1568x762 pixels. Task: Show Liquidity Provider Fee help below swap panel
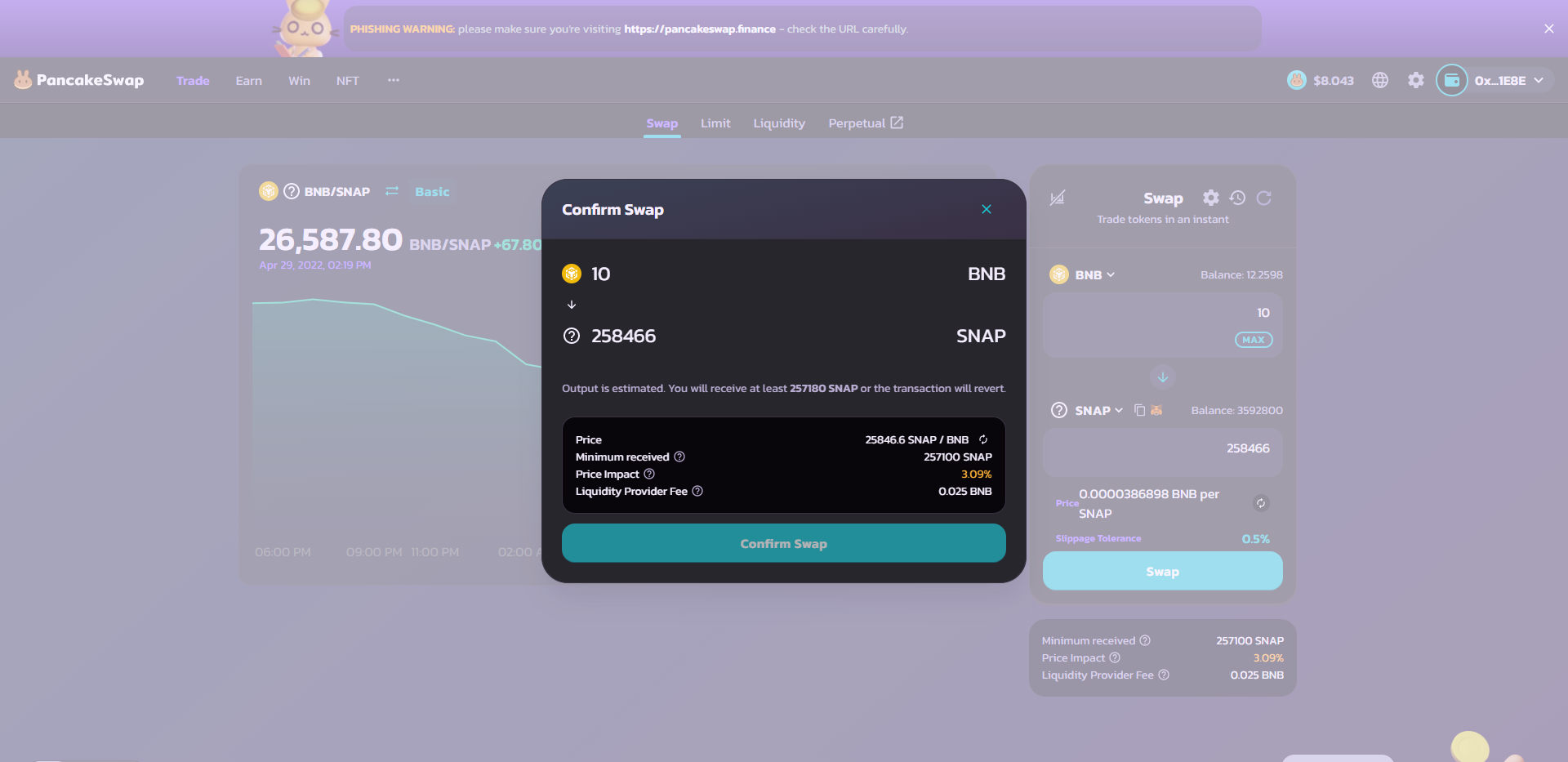pos(1164,675)
